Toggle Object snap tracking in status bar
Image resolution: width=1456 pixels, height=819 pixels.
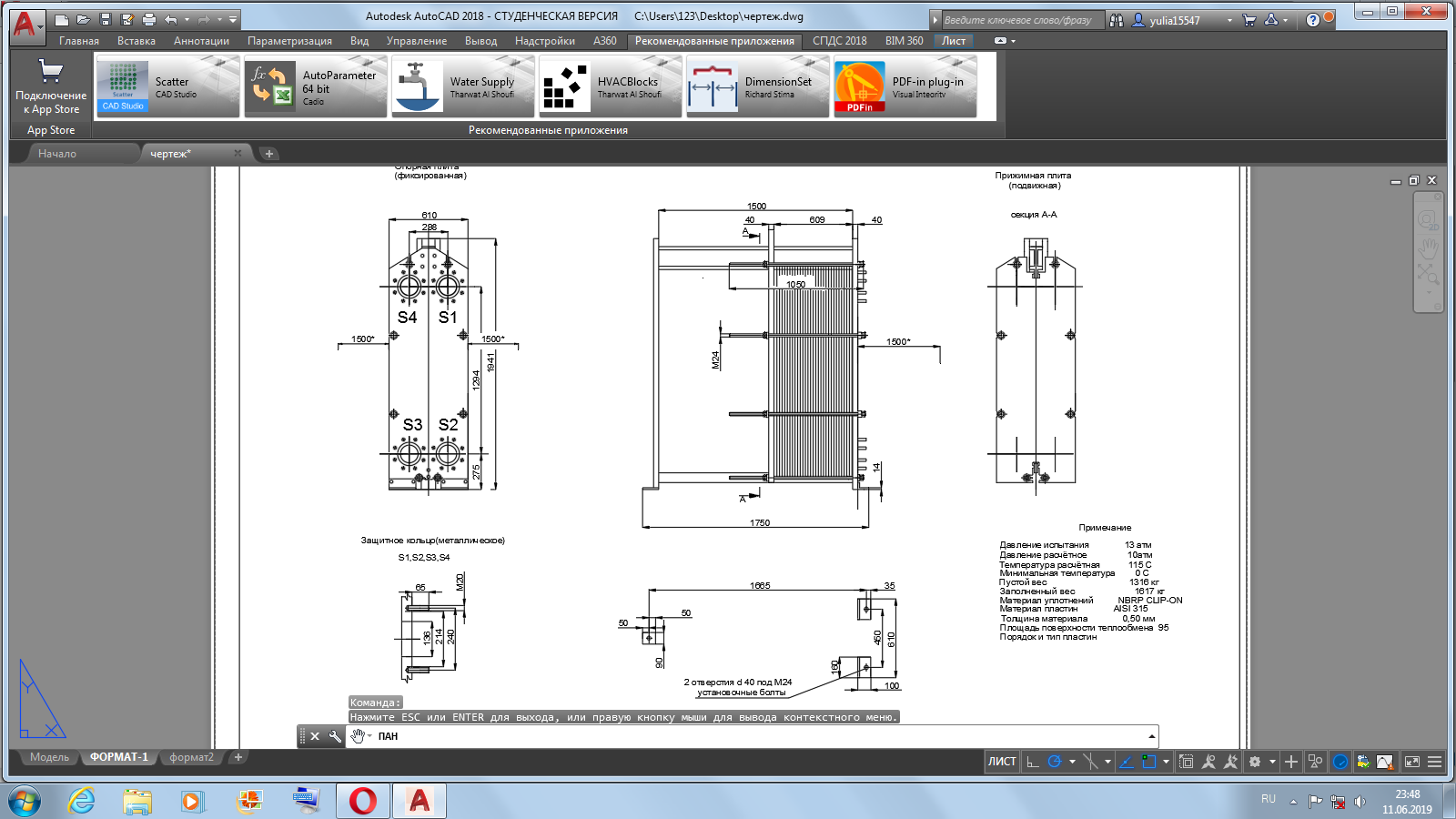[x=1126, y=762]
